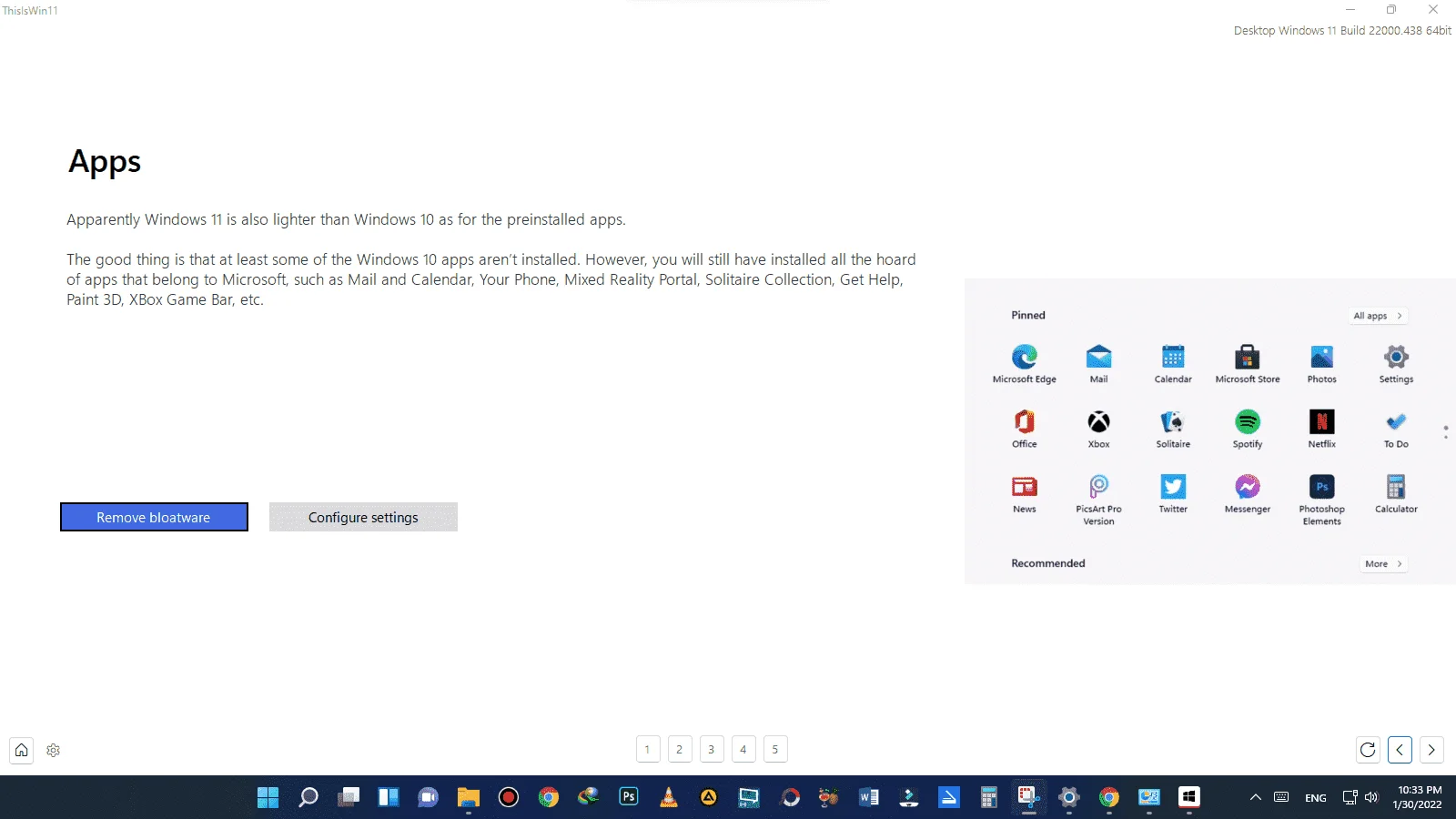Open the touch keyboard tray icon

pyautogui.click(x=1281, y=797)
